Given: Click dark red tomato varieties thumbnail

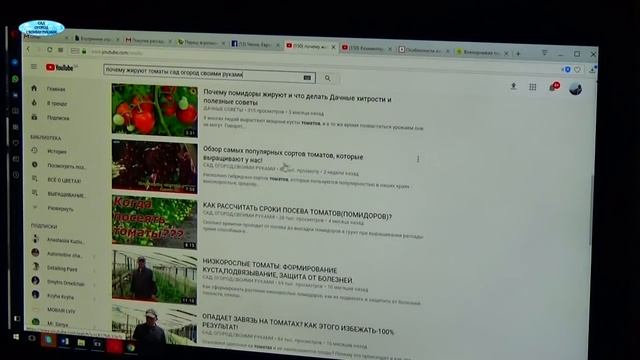Looking at the screenshot, I should click(x=155, y=166).
